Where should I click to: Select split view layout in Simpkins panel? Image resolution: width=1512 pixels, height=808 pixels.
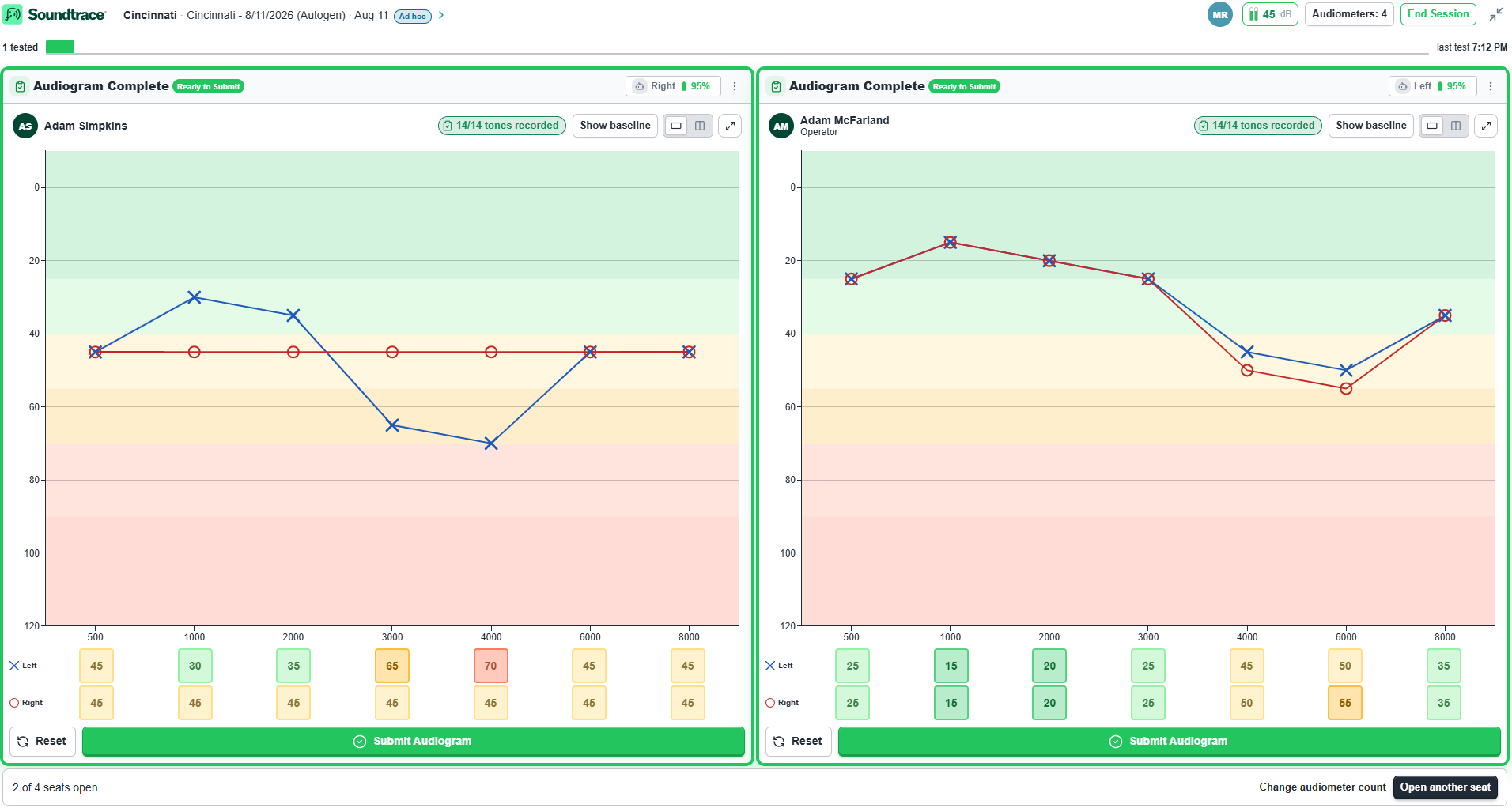pos(700,126)
